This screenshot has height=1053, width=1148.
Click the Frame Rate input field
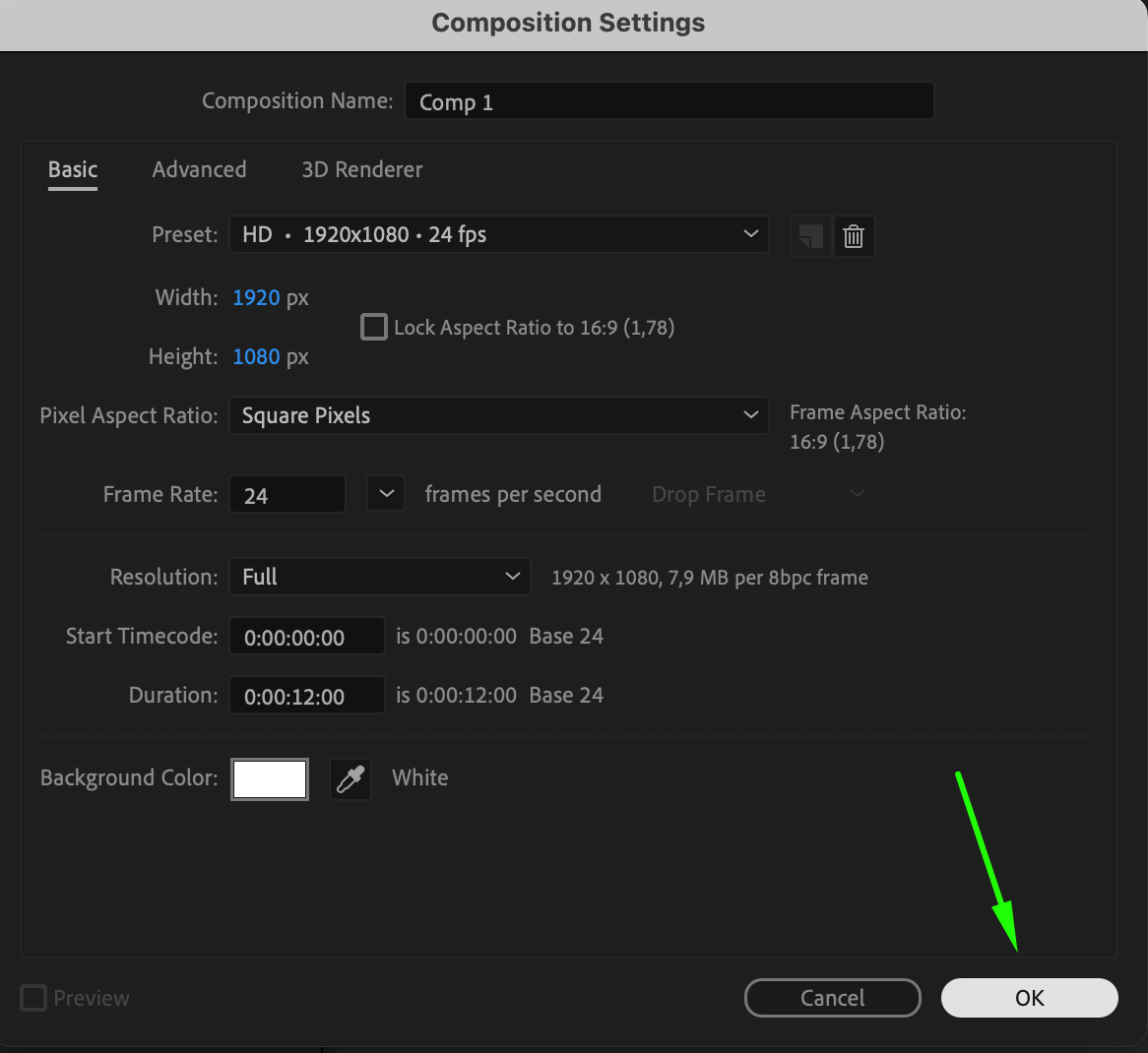pos(287,495)
